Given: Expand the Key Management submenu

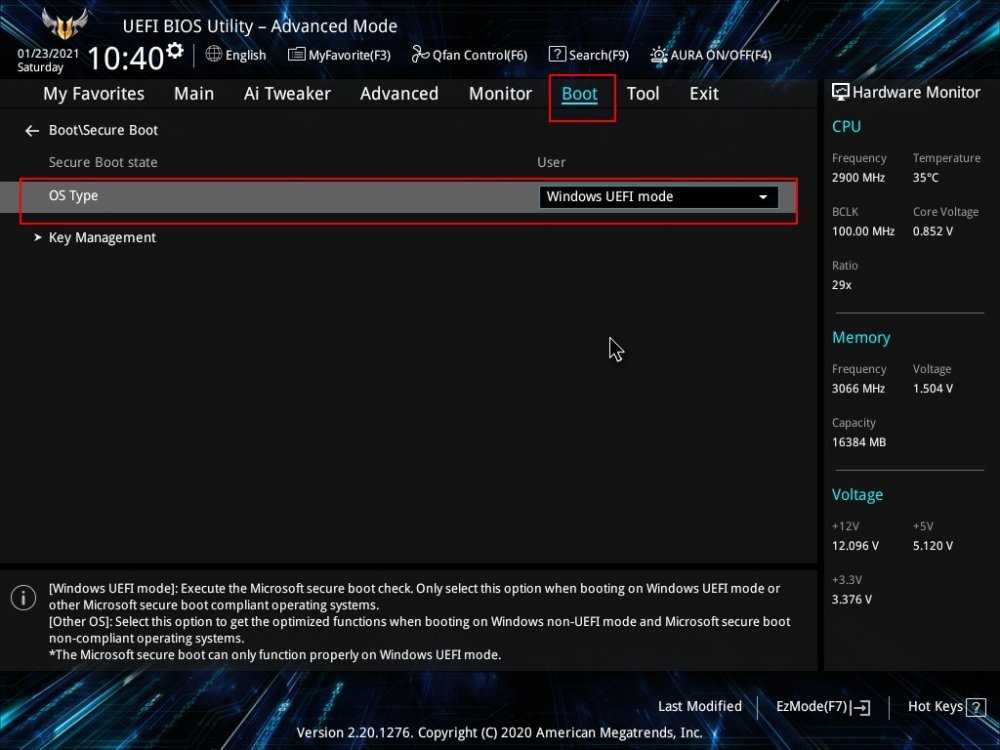Looking at the screenshot, I should click(x=102, y=238).
